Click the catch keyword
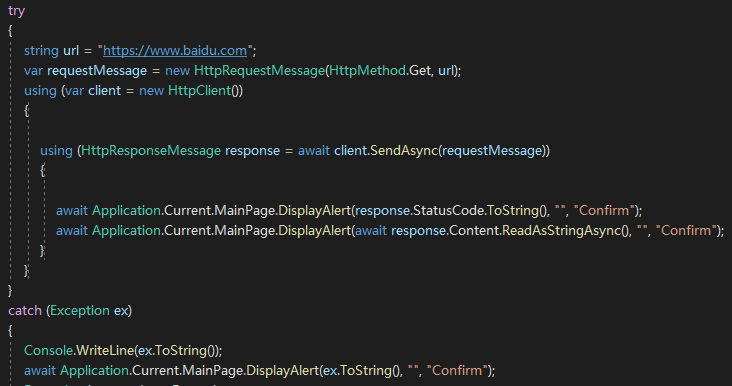 click(25, 310)
